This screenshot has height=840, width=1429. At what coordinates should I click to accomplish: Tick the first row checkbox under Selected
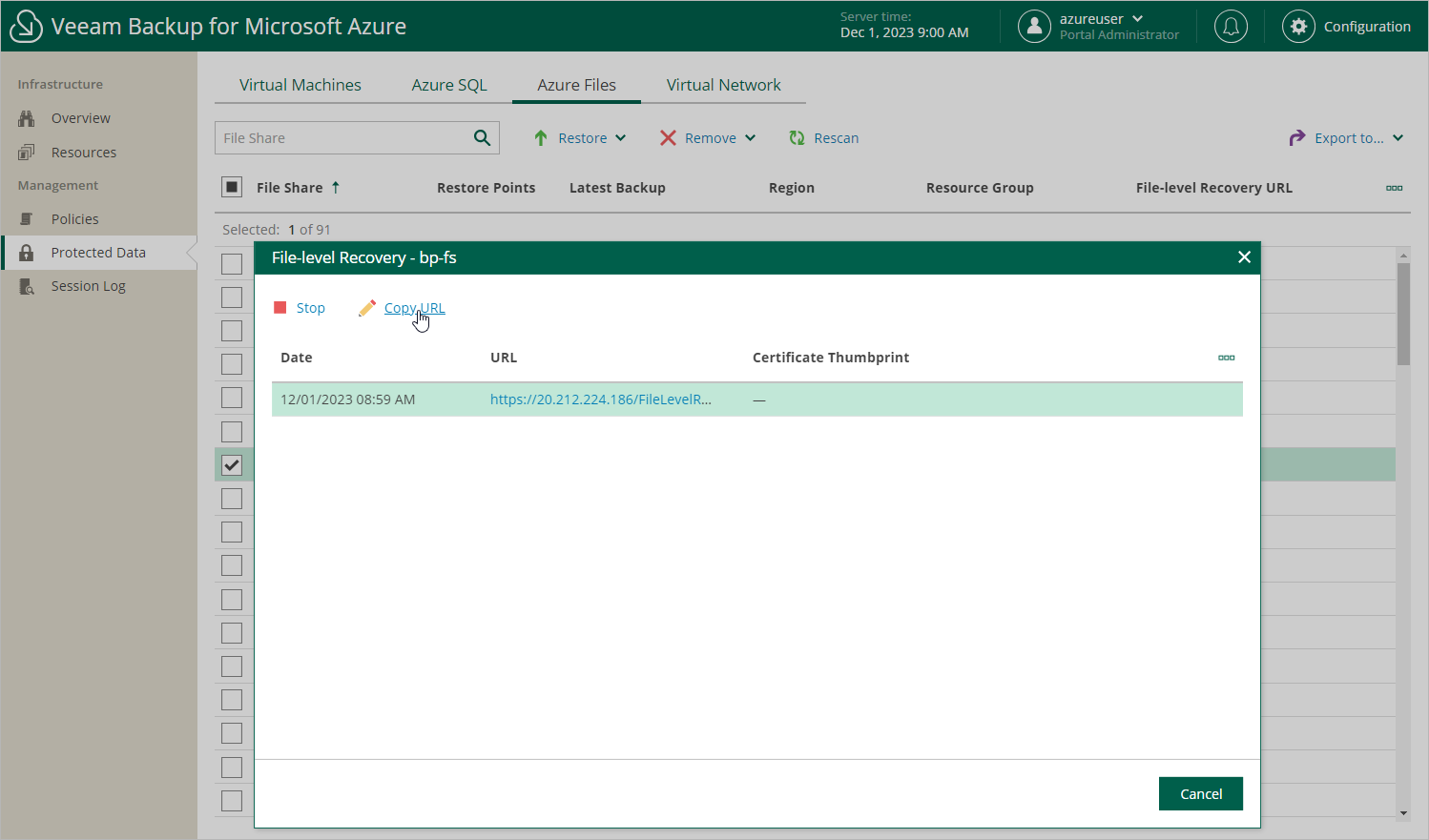[x=232, y=264]
